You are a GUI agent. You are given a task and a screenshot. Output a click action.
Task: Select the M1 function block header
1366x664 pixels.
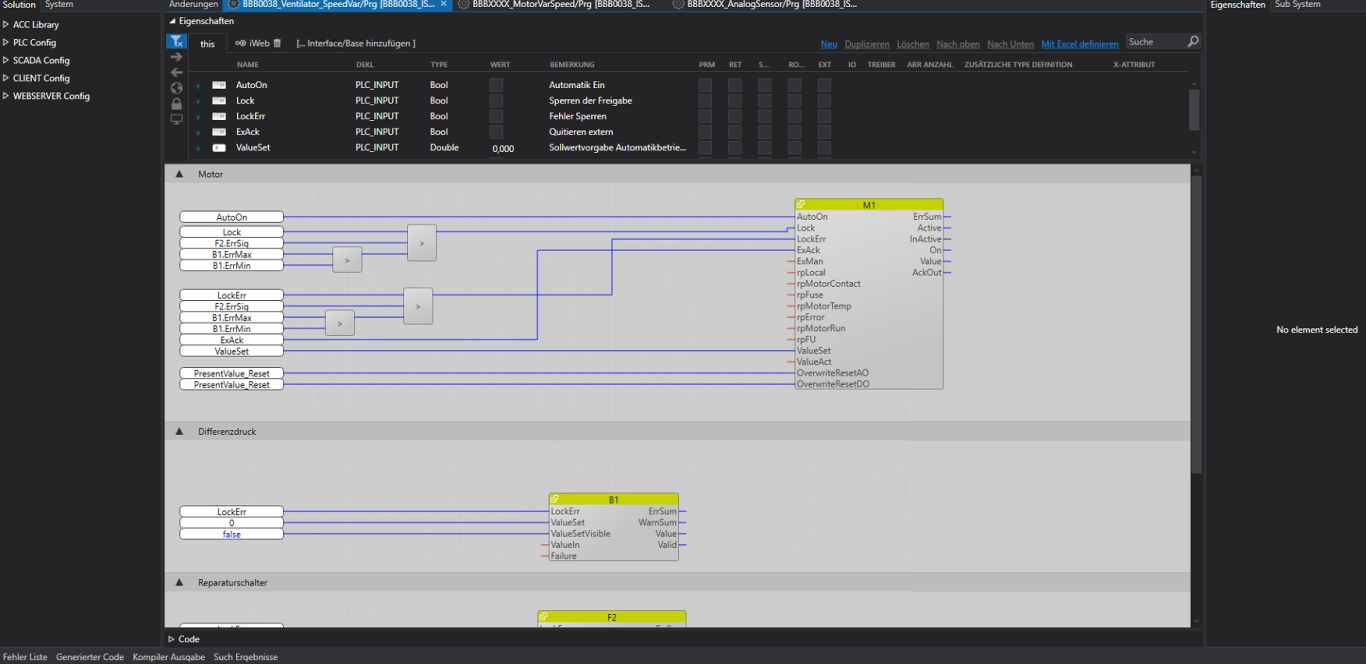point(868,205)
